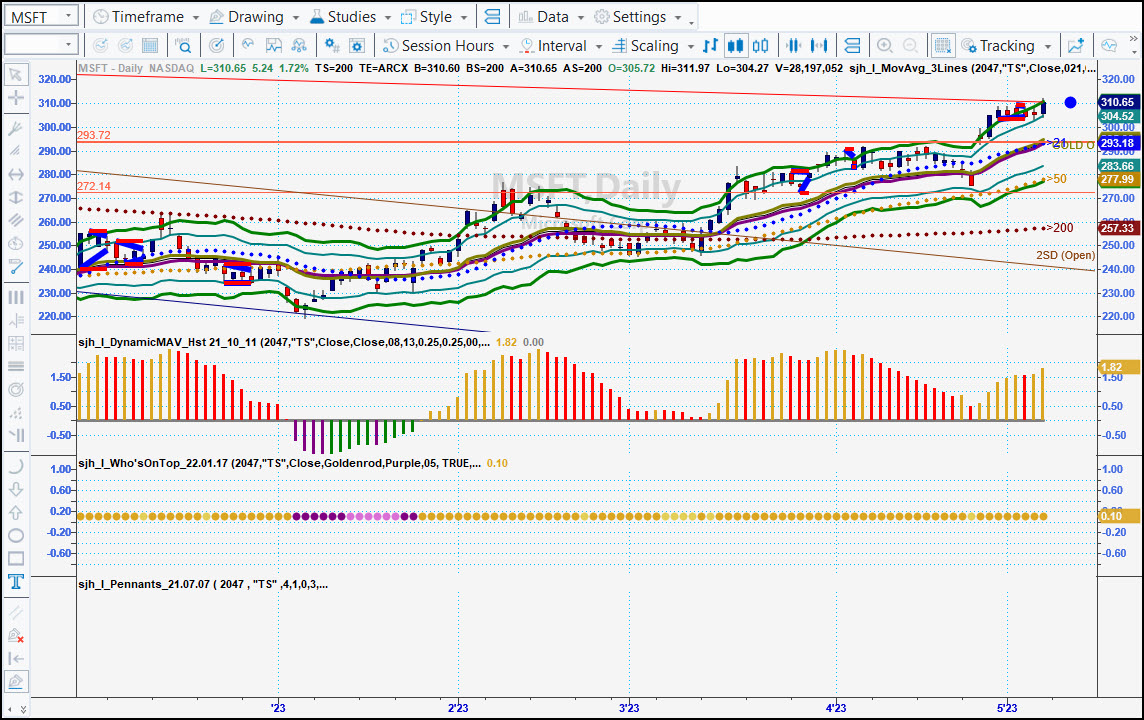
Task: Choose the arc drawing tool
Action: pos(15,466)
